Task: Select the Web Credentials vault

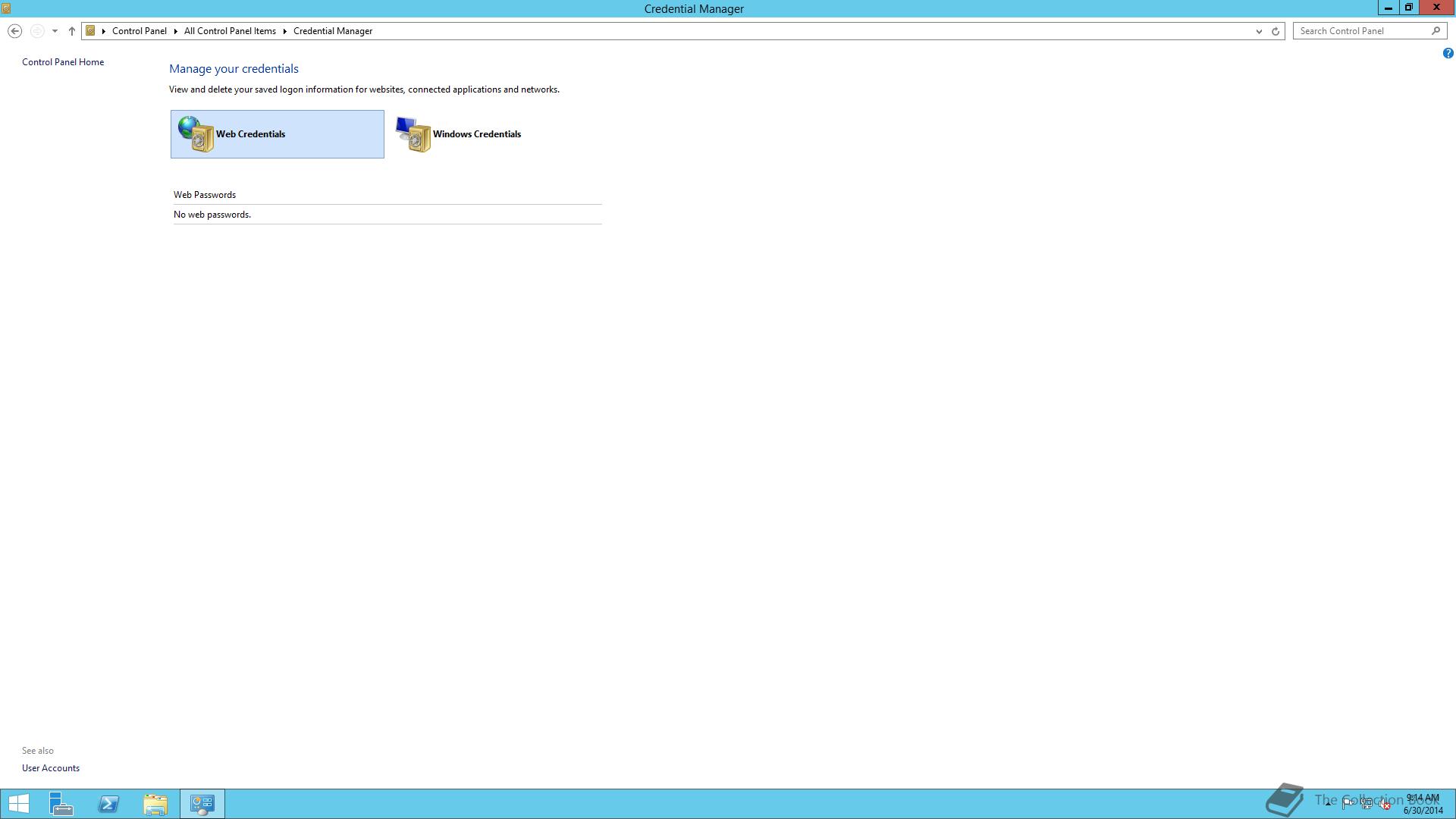Action: click(x=278, y=134)
